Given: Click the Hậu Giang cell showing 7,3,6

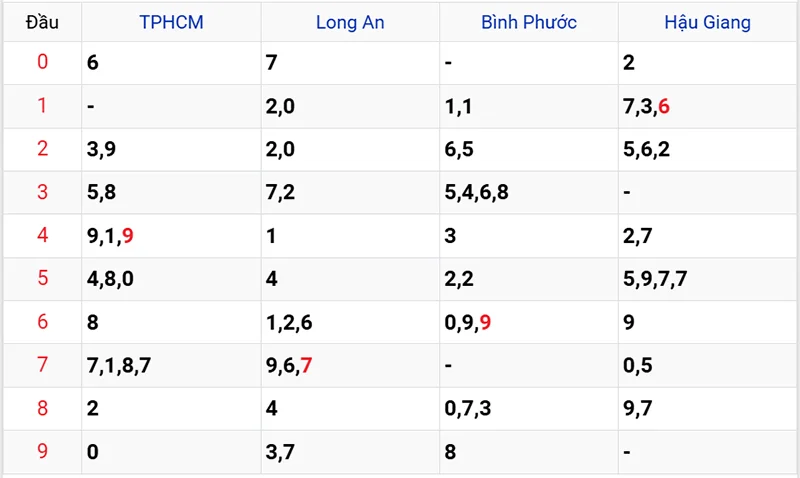Looking at the screenshot, I should [x=646, y=106].
